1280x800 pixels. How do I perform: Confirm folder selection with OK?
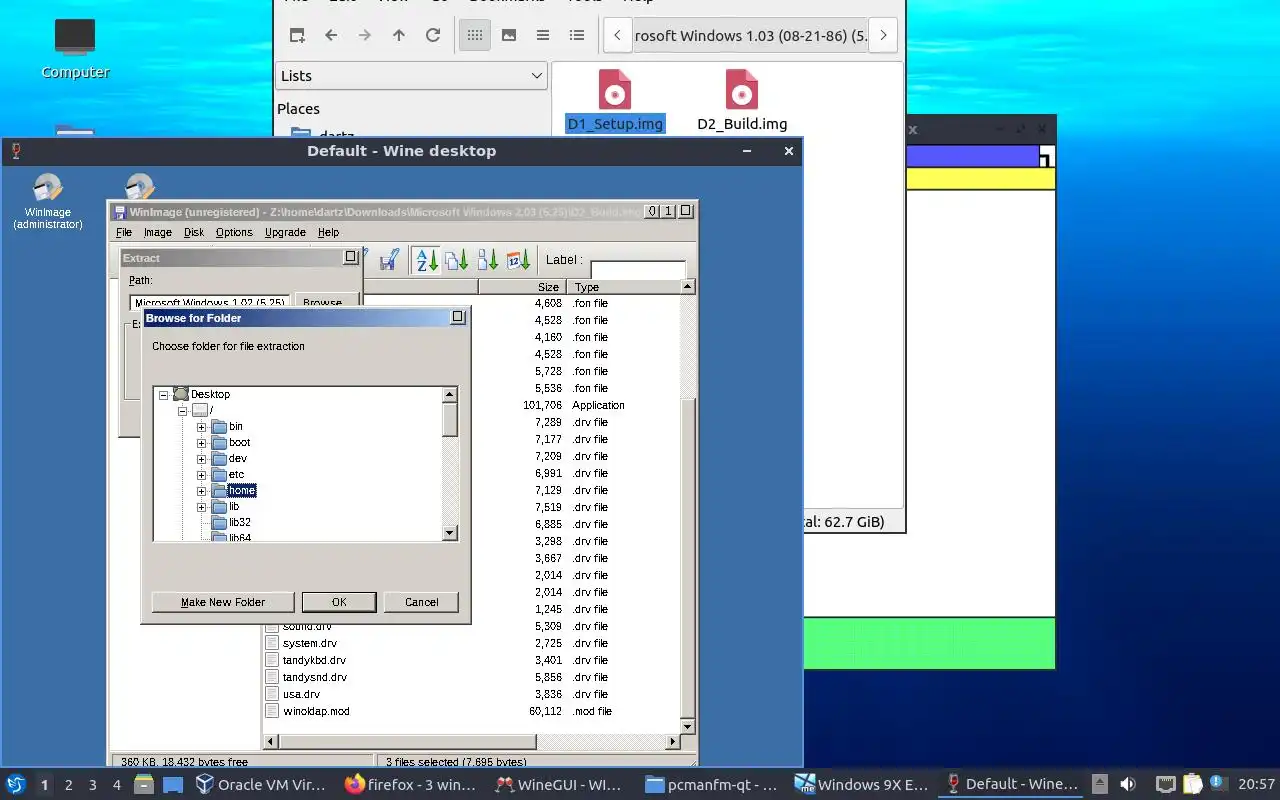click(x=339, y=602)
